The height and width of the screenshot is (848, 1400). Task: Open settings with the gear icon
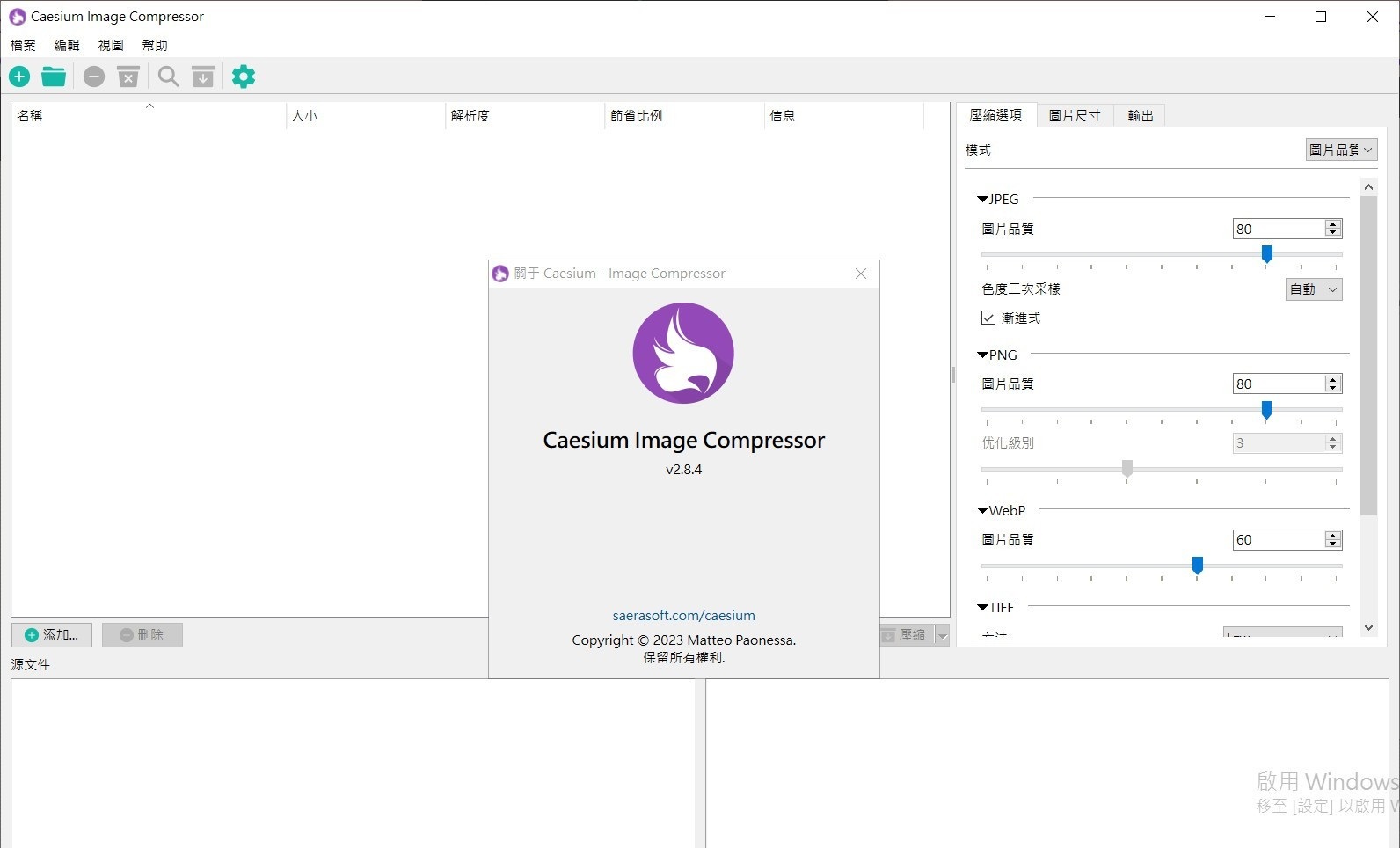[244, 77]
